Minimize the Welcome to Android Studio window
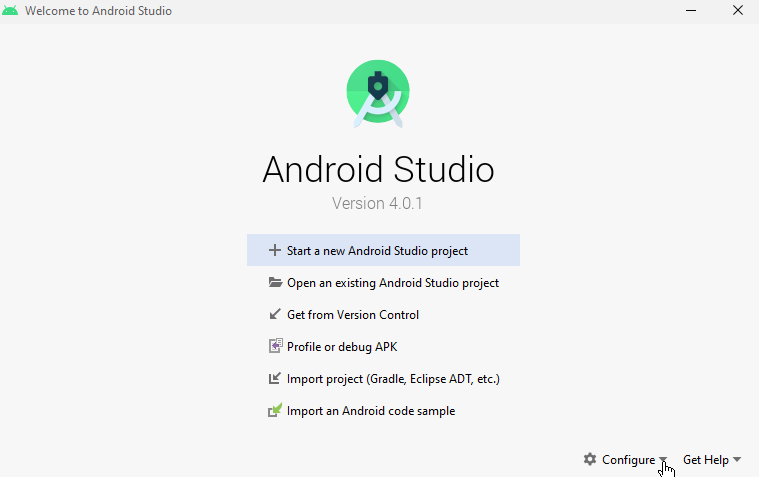This screenshot has height=477, width=759. (x=691, y=11)
